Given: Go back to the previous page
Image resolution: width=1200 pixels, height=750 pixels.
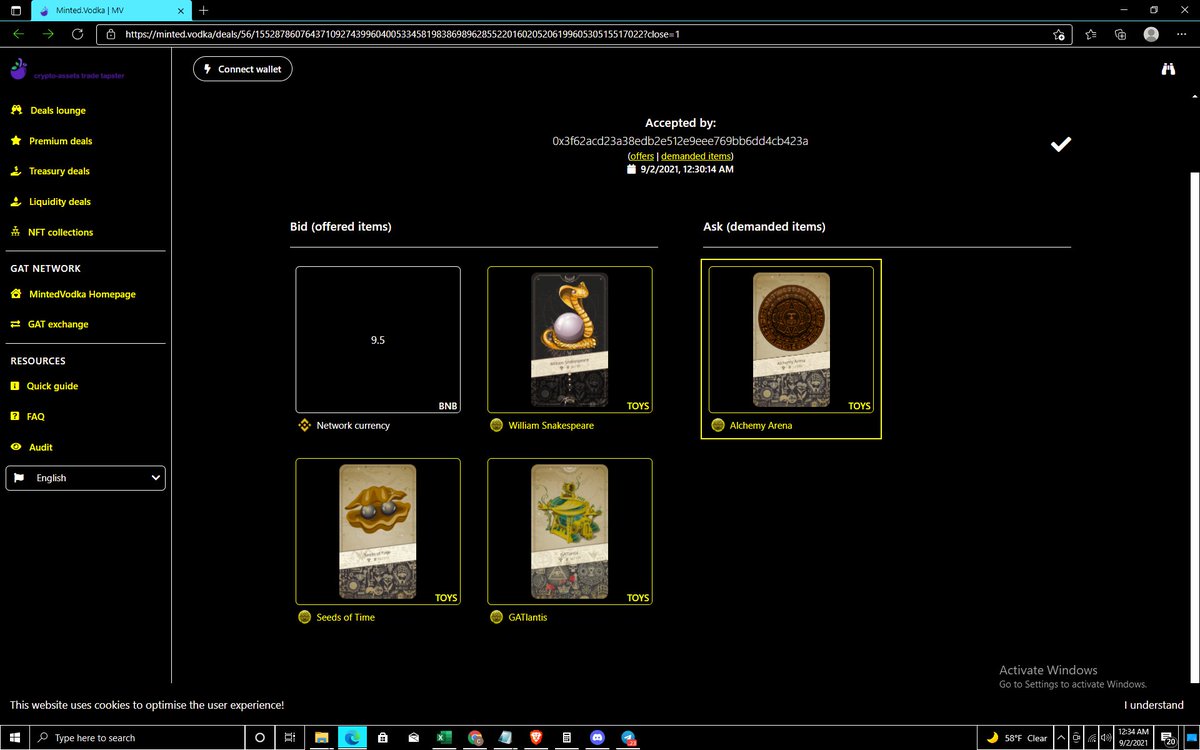Looking at the screenshot, I should click(17, 34).
